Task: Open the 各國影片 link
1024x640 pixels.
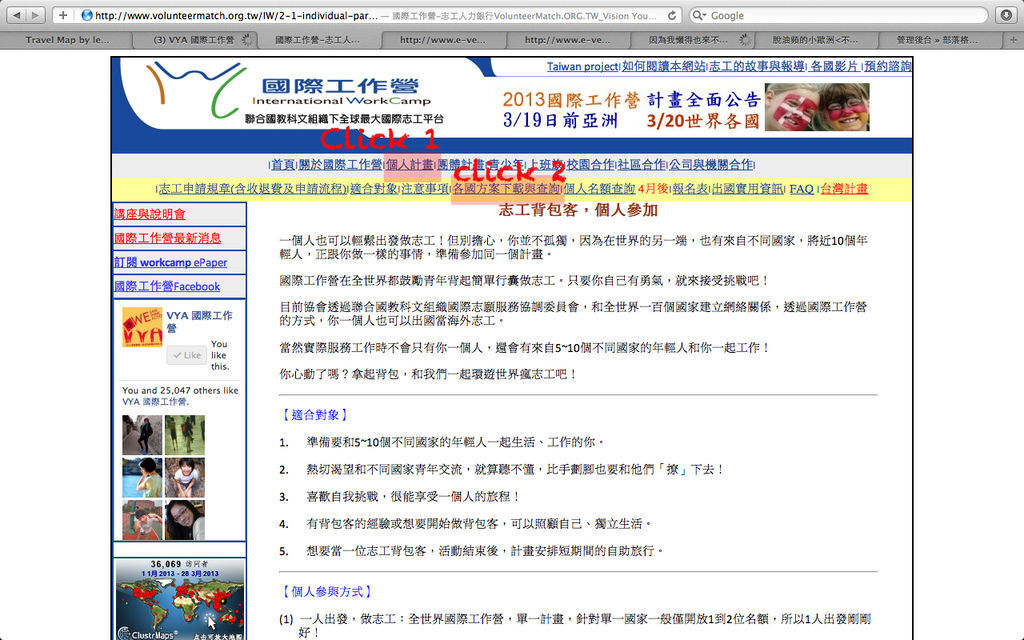Action: [834, 67]
